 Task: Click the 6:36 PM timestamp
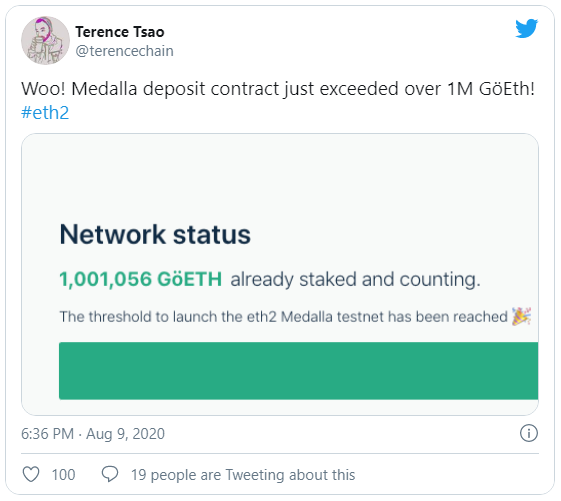[x=47, y=434]
